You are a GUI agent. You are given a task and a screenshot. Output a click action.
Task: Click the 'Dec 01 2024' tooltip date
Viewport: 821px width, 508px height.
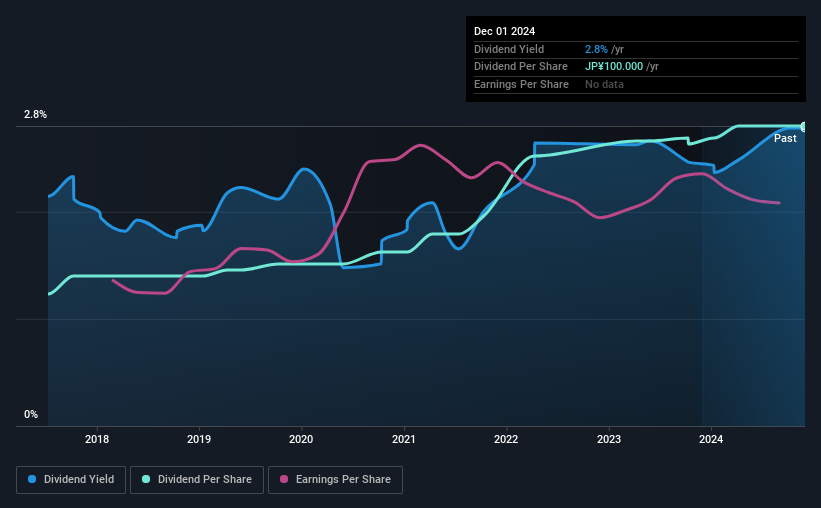point(504,31)
